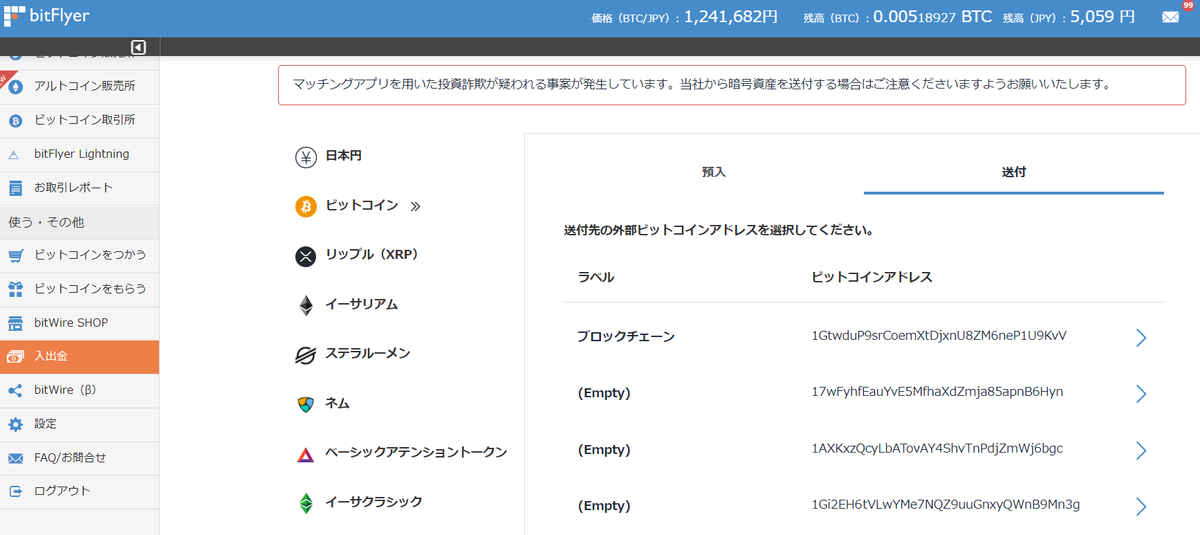Open ビットコインをつかう menu item
This screenshot has height=535, width=1200.
pos(90,255)
